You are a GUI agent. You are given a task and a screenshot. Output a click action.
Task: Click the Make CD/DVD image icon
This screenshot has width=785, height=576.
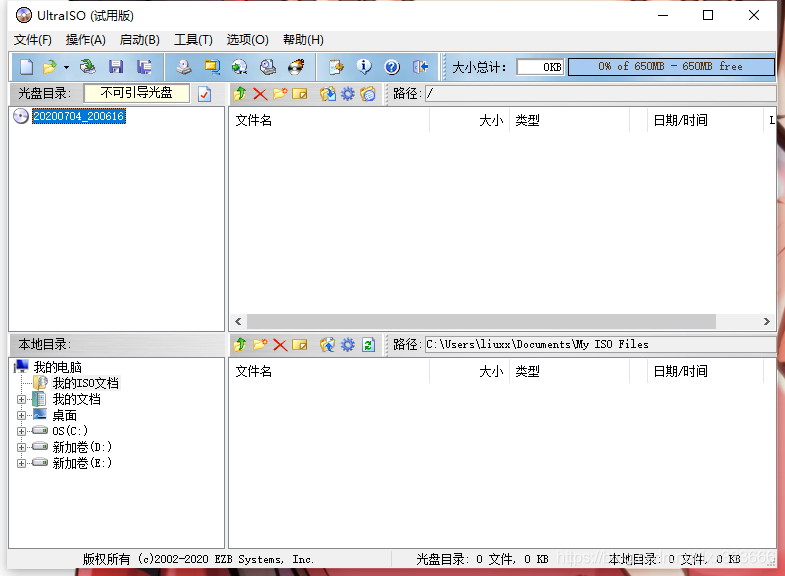184,67
